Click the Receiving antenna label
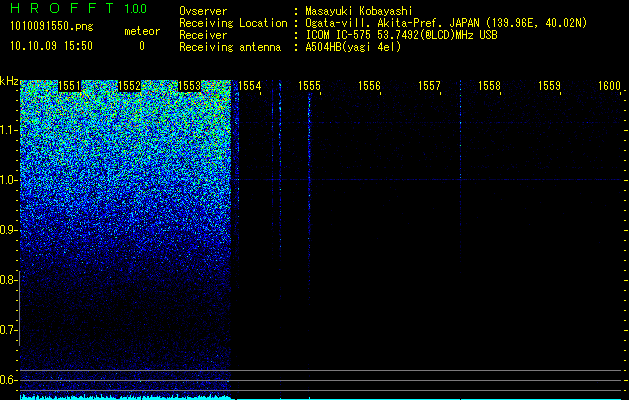The width and height of the screenshot is (629, 400). coord(230,47)
